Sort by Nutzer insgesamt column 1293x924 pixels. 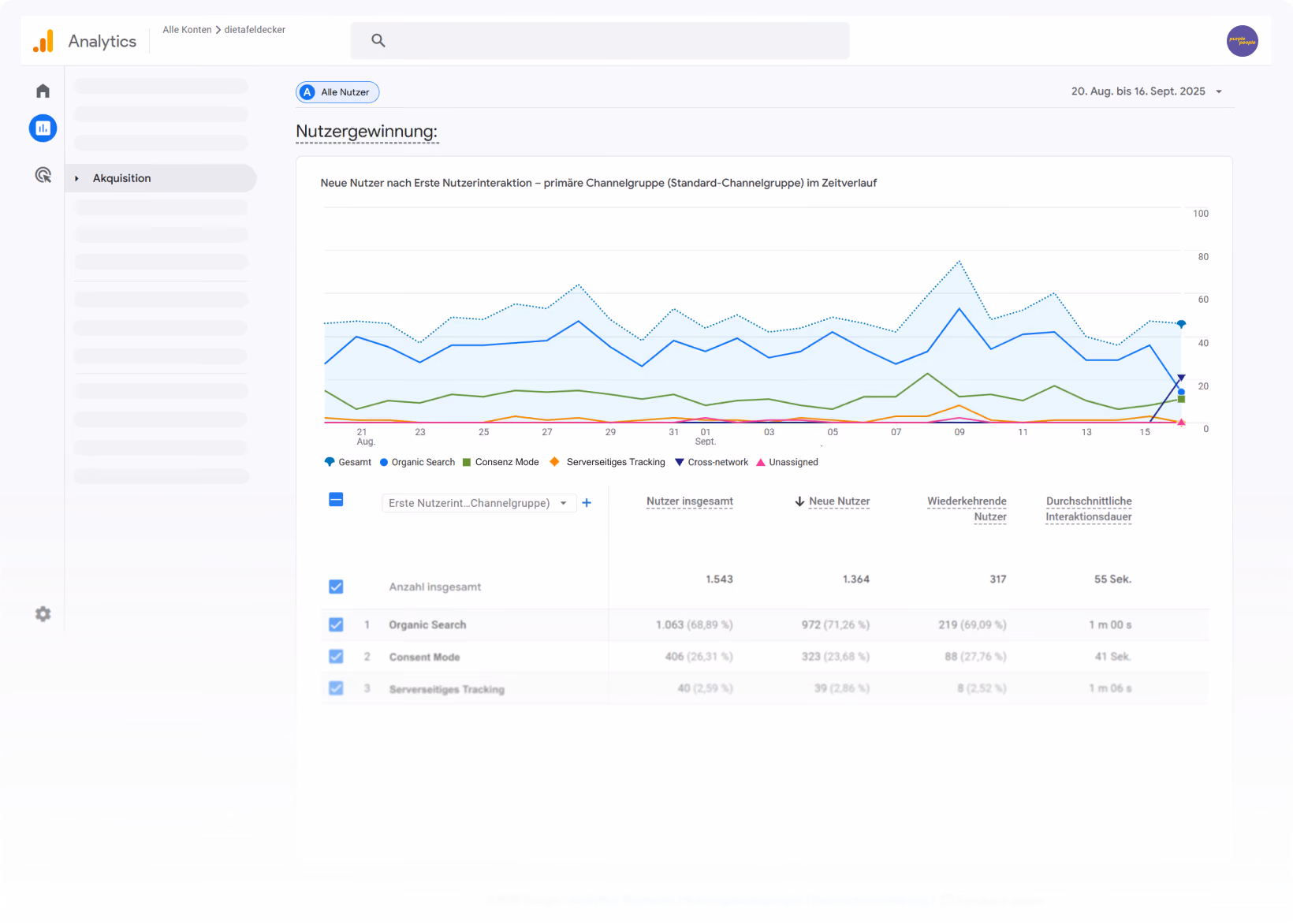tap(689, 501)
